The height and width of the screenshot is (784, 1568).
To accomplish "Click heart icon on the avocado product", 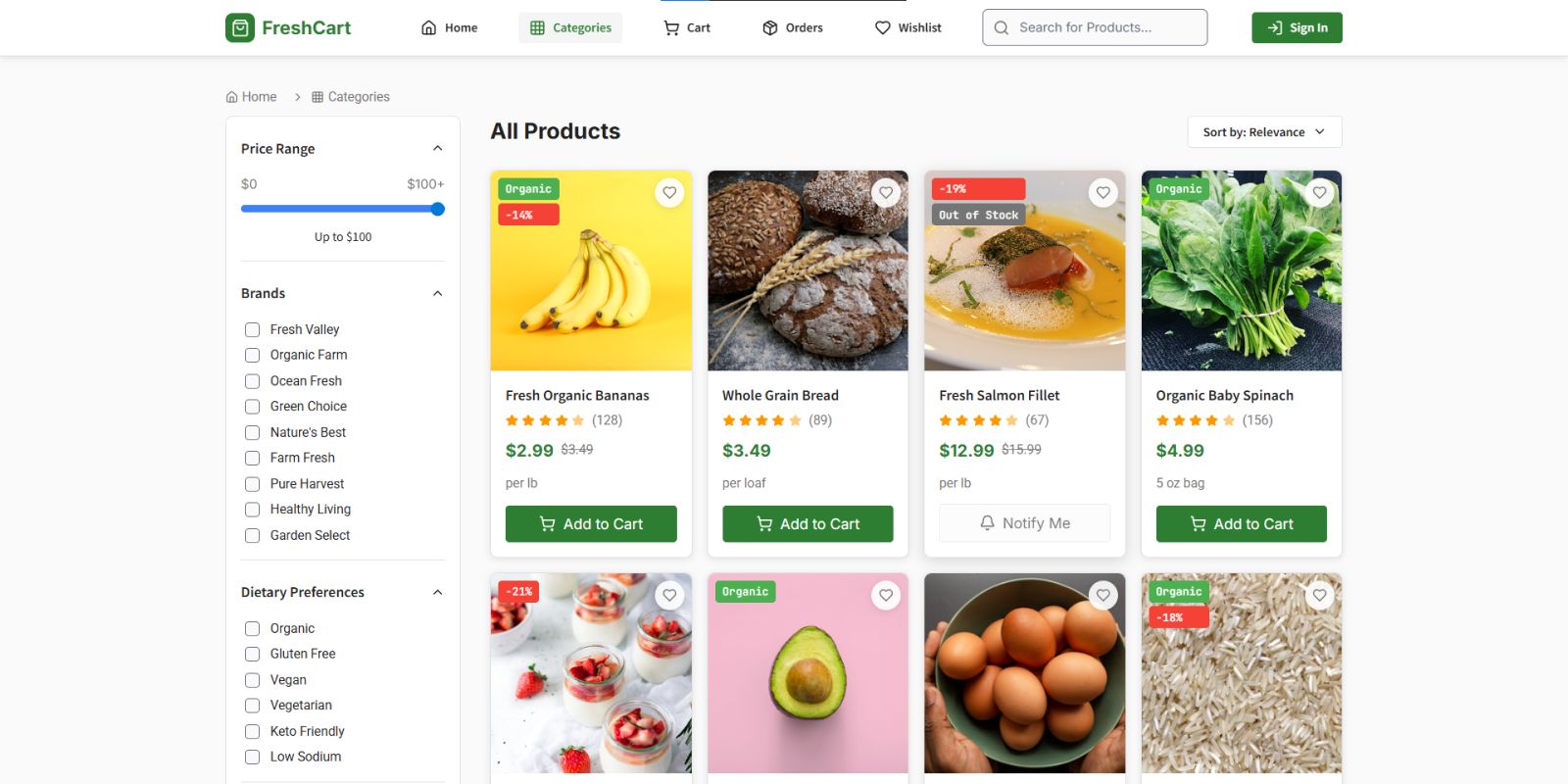I will (x=886, y=595).
